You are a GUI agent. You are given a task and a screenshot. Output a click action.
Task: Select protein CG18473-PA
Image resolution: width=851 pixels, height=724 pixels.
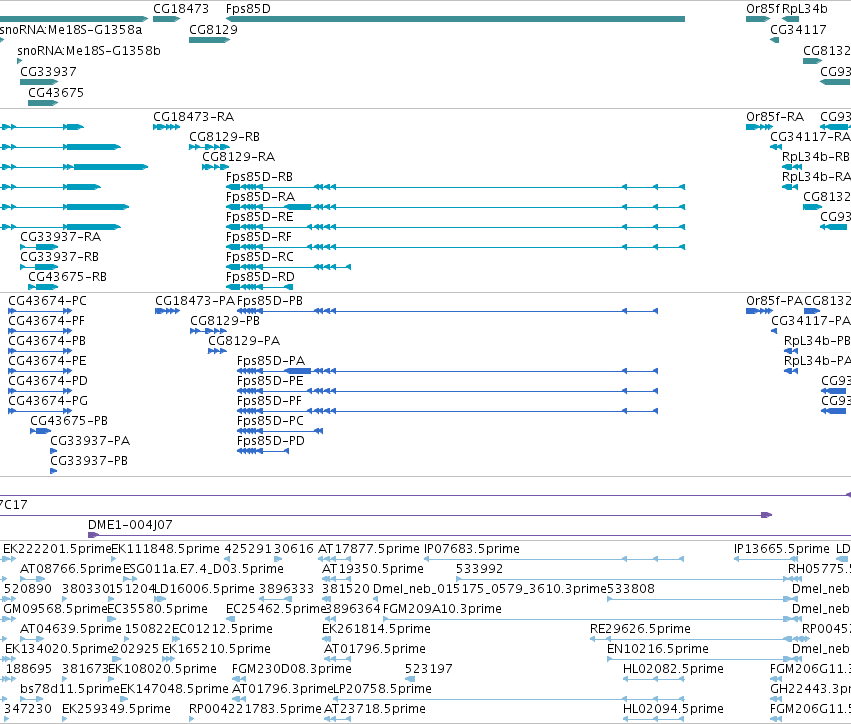pyautogui.click(x=195, y=301)
